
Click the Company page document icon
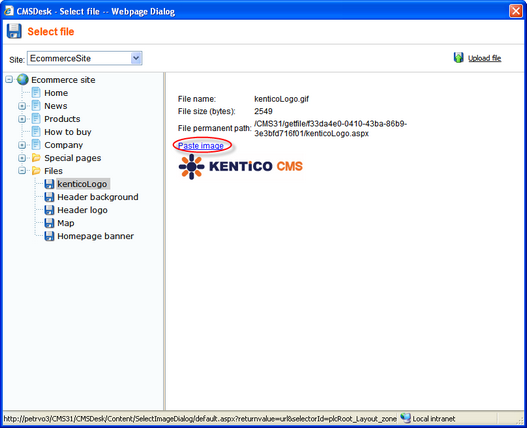(36, 145)
